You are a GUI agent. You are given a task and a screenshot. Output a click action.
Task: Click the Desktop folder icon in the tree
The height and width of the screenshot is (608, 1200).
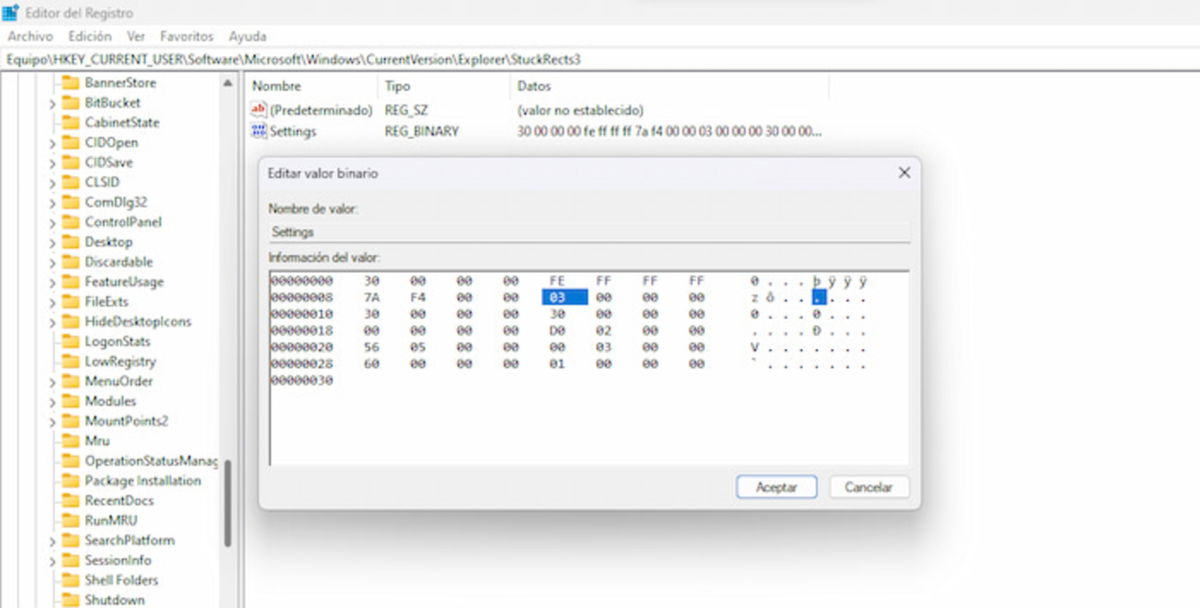tap(72, 242)
